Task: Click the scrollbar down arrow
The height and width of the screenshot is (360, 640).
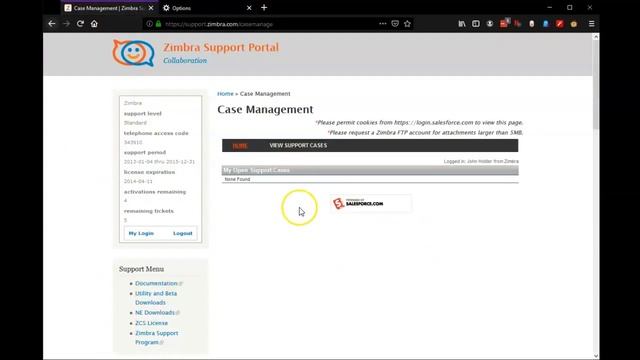Action: tap(596, 356)
